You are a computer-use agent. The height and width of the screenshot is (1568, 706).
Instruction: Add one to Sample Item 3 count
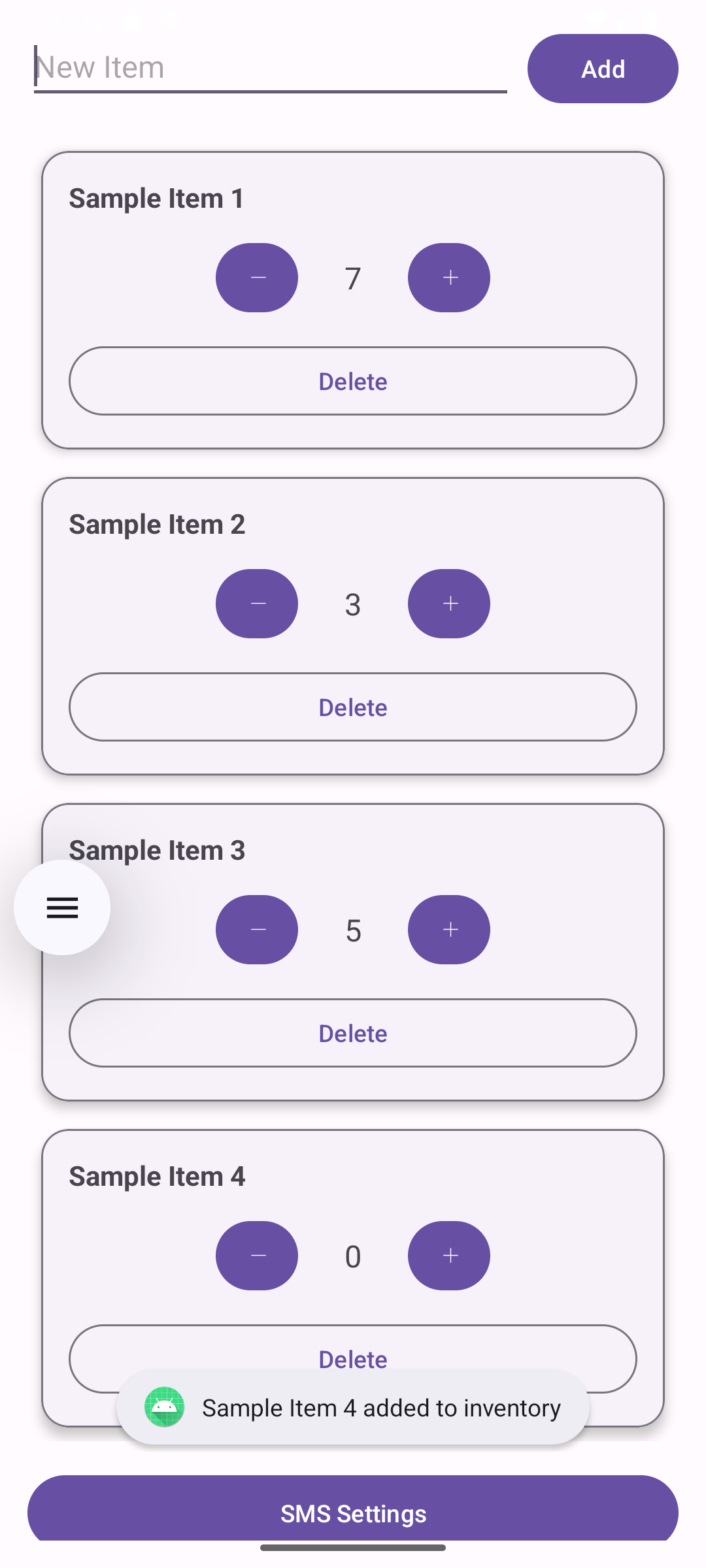(x=449, y=930)
